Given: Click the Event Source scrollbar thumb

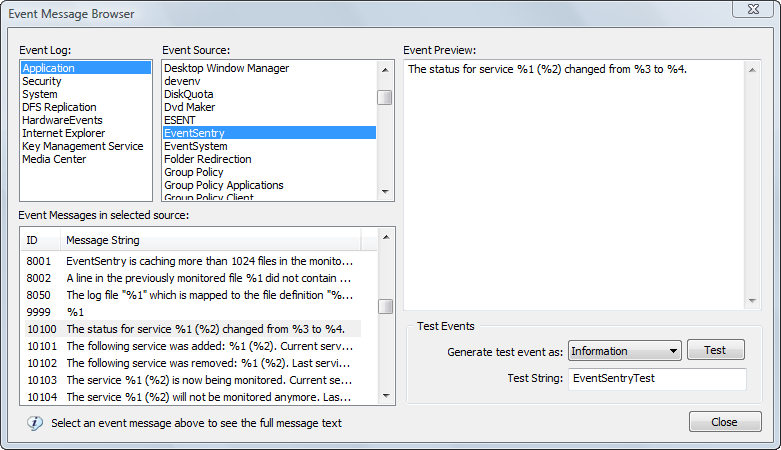Looking at the screenshot, I should coord(385,98).
